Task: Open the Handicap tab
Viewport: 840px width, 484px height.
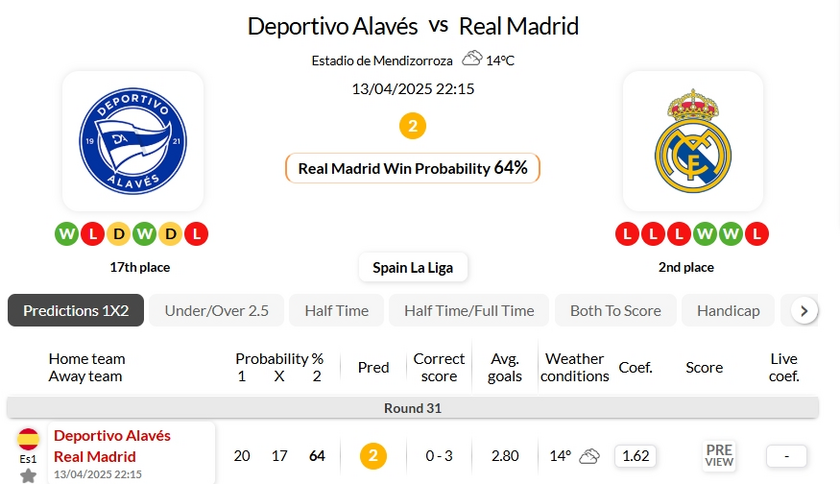Action: 728,310
